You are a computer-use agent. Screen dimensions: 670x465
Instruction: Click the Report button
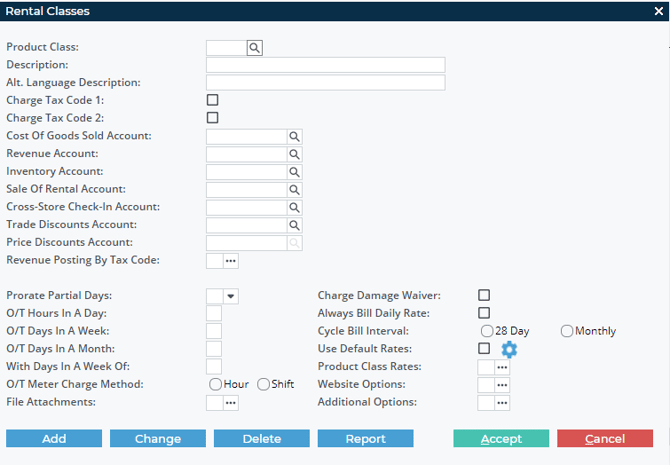(365, 439)
